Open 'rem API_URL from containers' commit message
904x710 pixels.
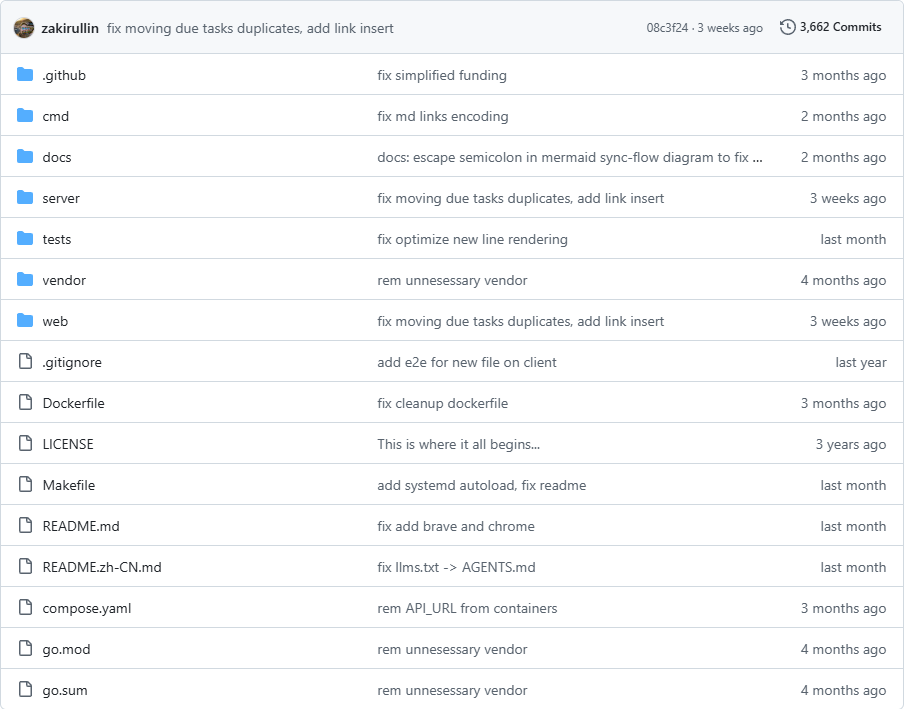coord(467,608)
